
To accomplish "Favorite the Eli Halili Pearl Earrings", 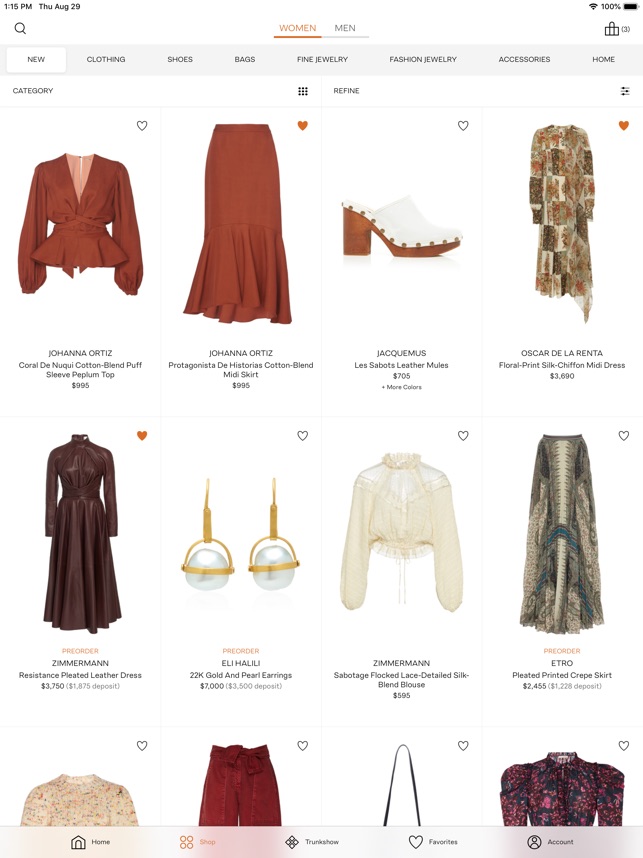I will [x=303, y=436].
